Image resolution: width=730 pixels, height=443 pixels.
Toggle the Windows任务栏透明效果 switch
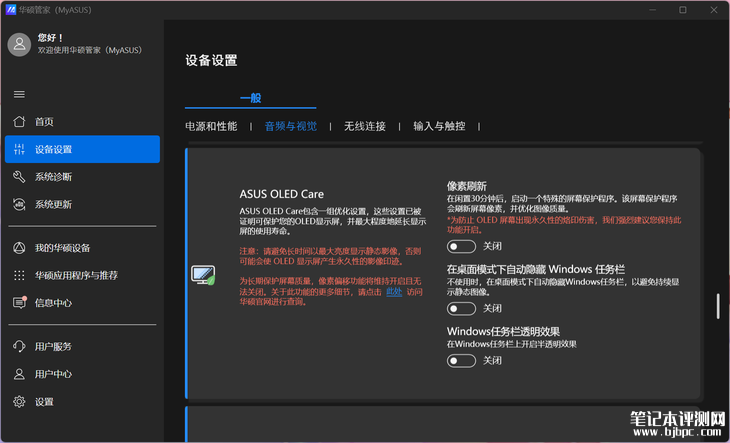pyautogui.click(x=461, y=361)
